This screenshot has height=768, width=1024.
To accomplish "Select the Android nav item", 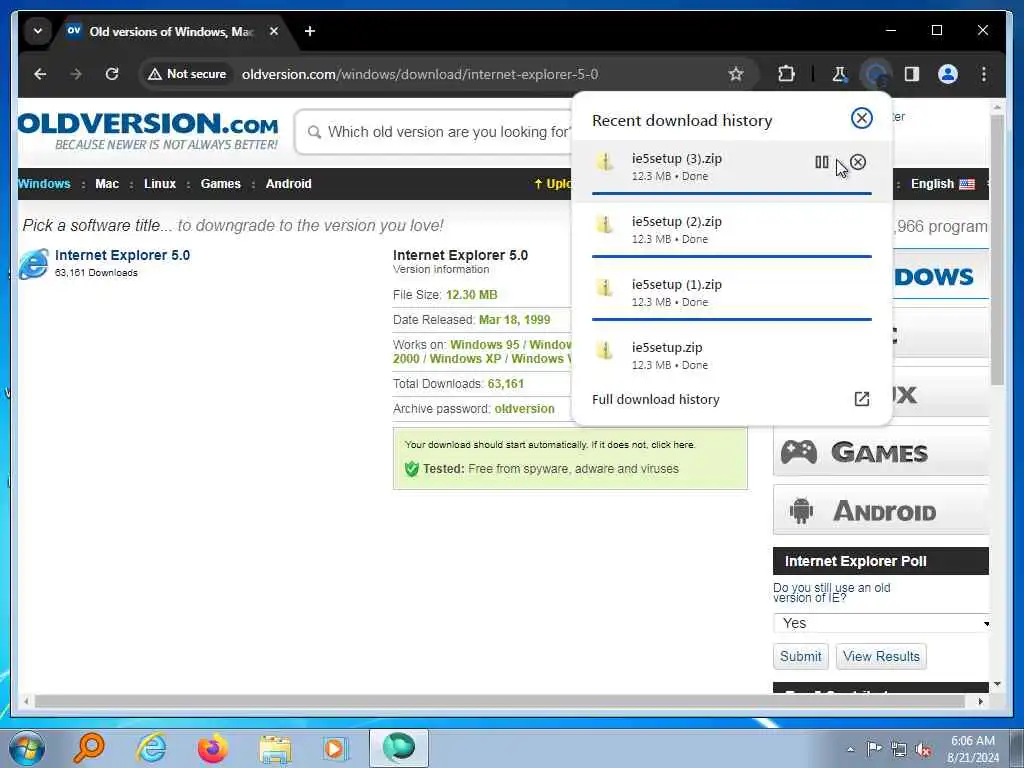I will coord(288,184).
